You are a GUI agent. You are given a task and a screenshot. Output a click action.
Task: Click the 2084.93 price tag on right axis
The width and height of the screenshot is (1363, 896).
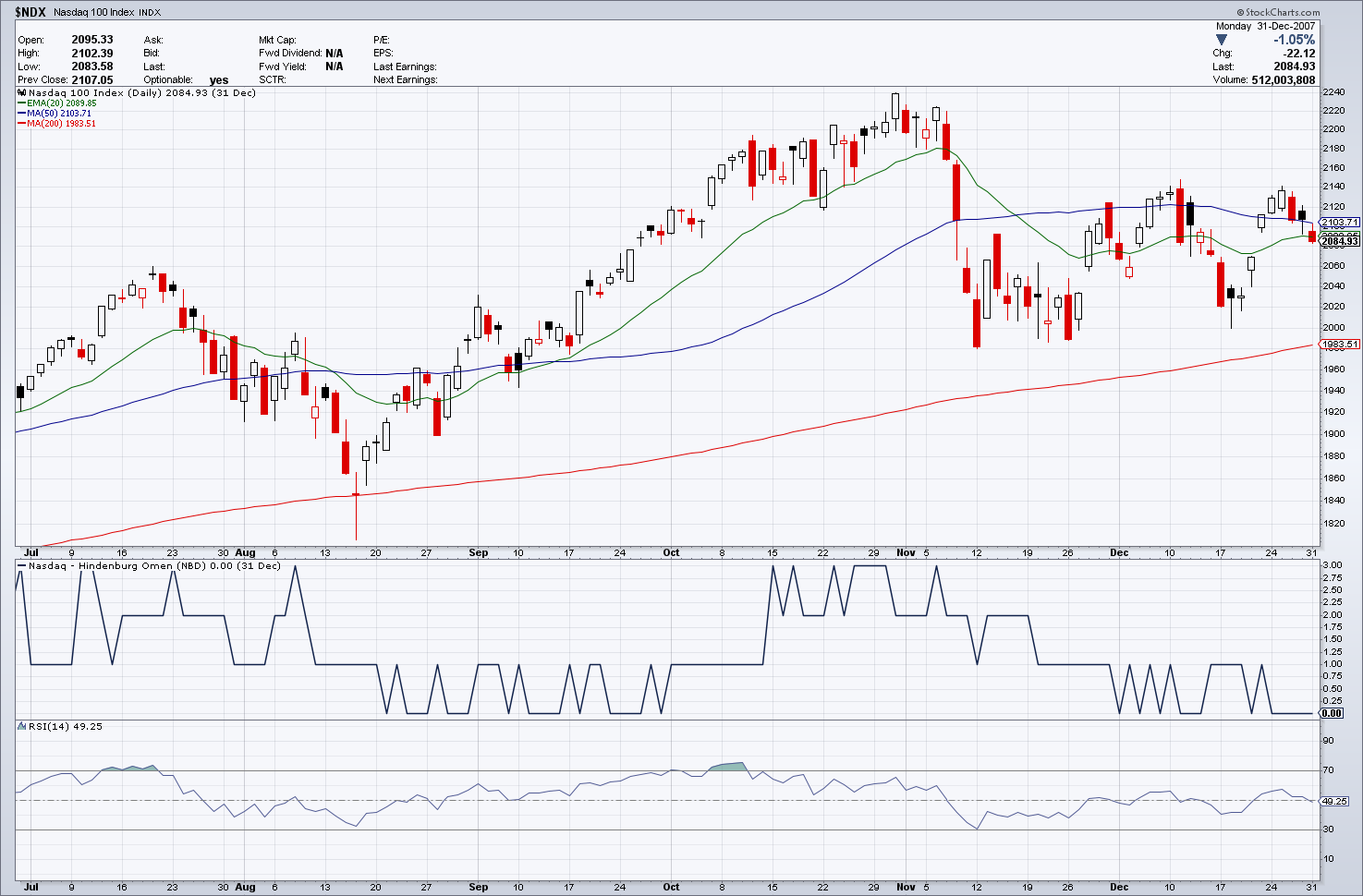tap(1340, 241)
